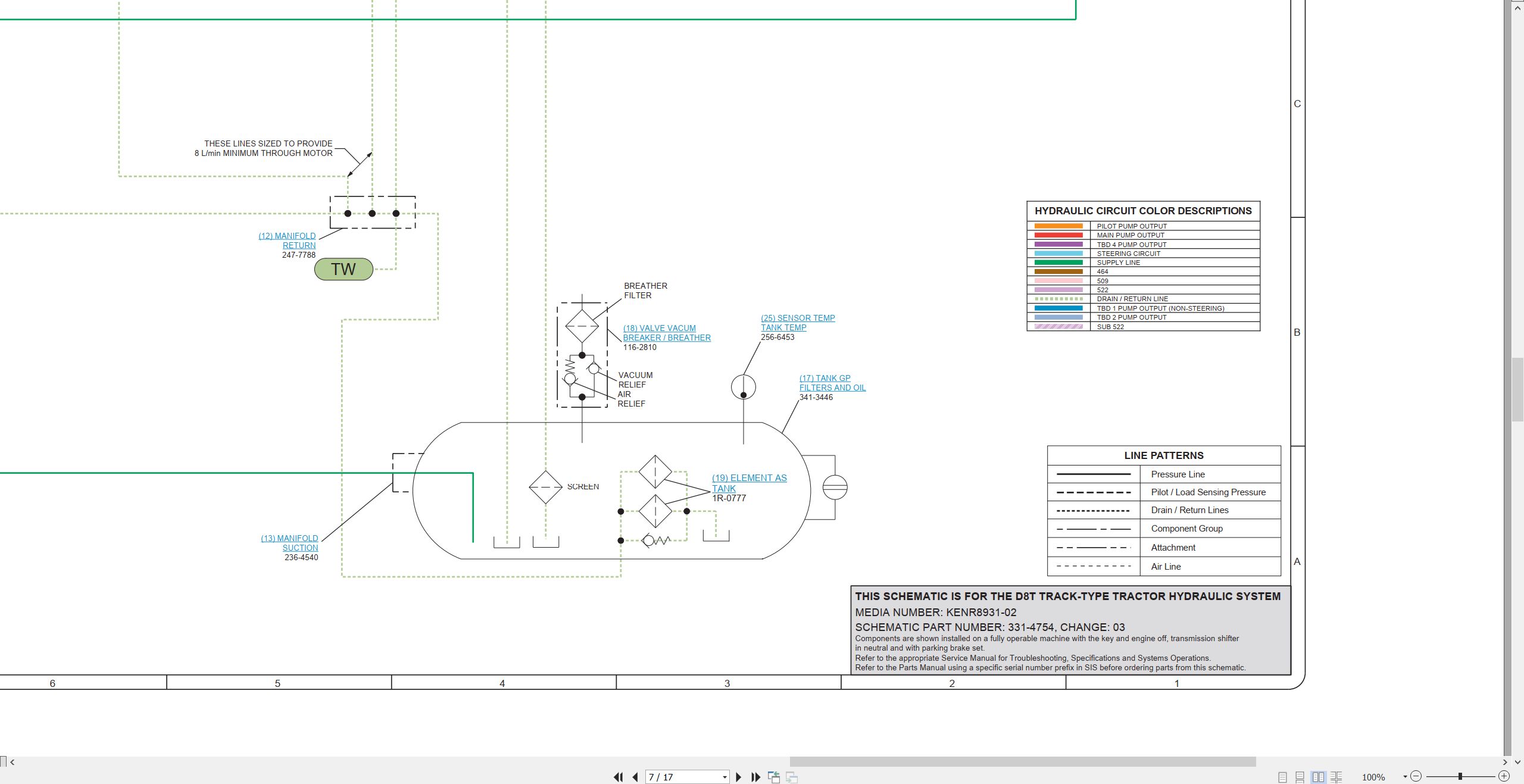Viewport: 1524px width, 784px height.
Task: Select two-page facing view layout
Action: click(1318, 777)
